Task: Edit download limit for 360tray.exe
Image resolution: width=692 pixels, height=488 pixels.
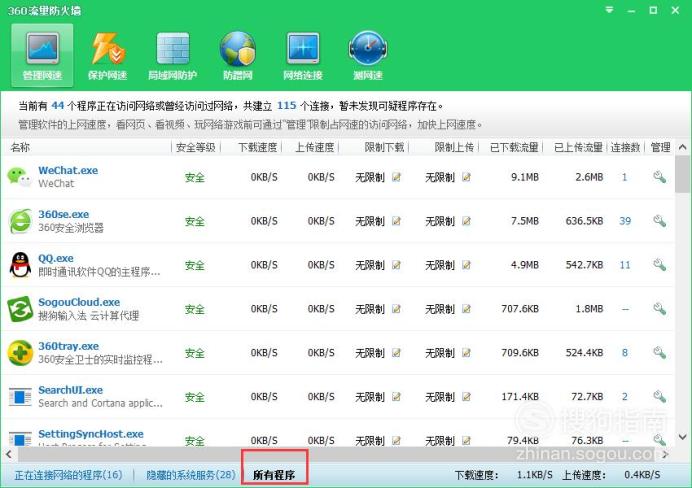Action: (396, 353)
